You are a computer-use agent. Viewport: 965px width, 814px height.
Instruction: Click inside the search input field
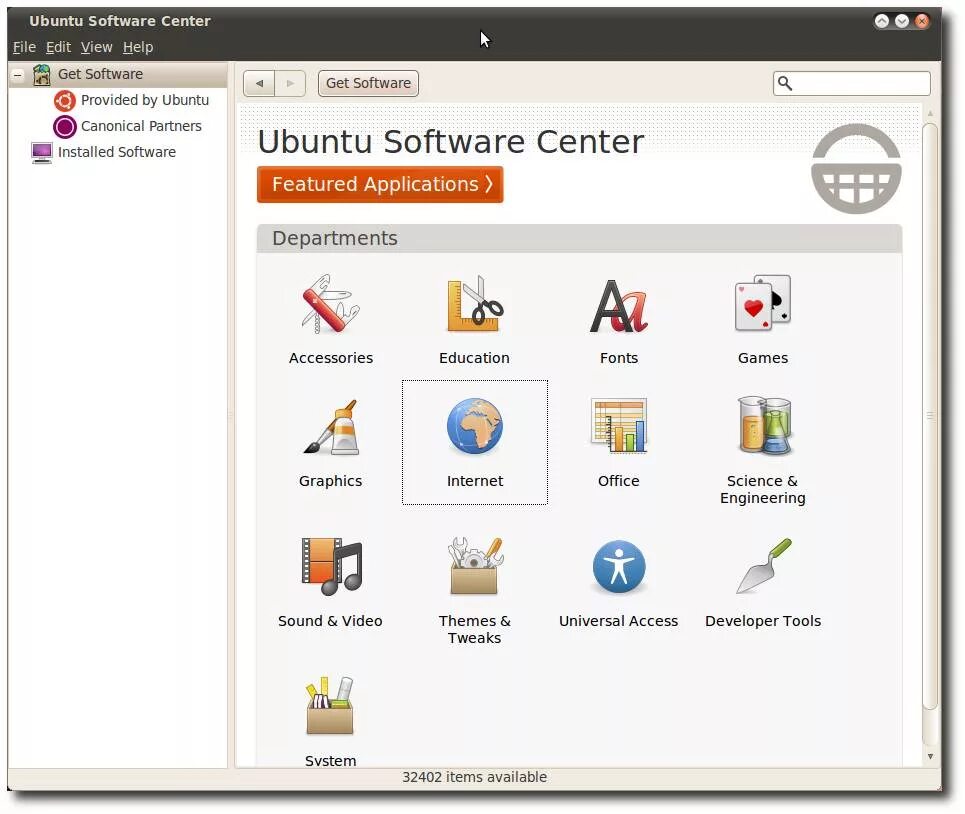851,83
